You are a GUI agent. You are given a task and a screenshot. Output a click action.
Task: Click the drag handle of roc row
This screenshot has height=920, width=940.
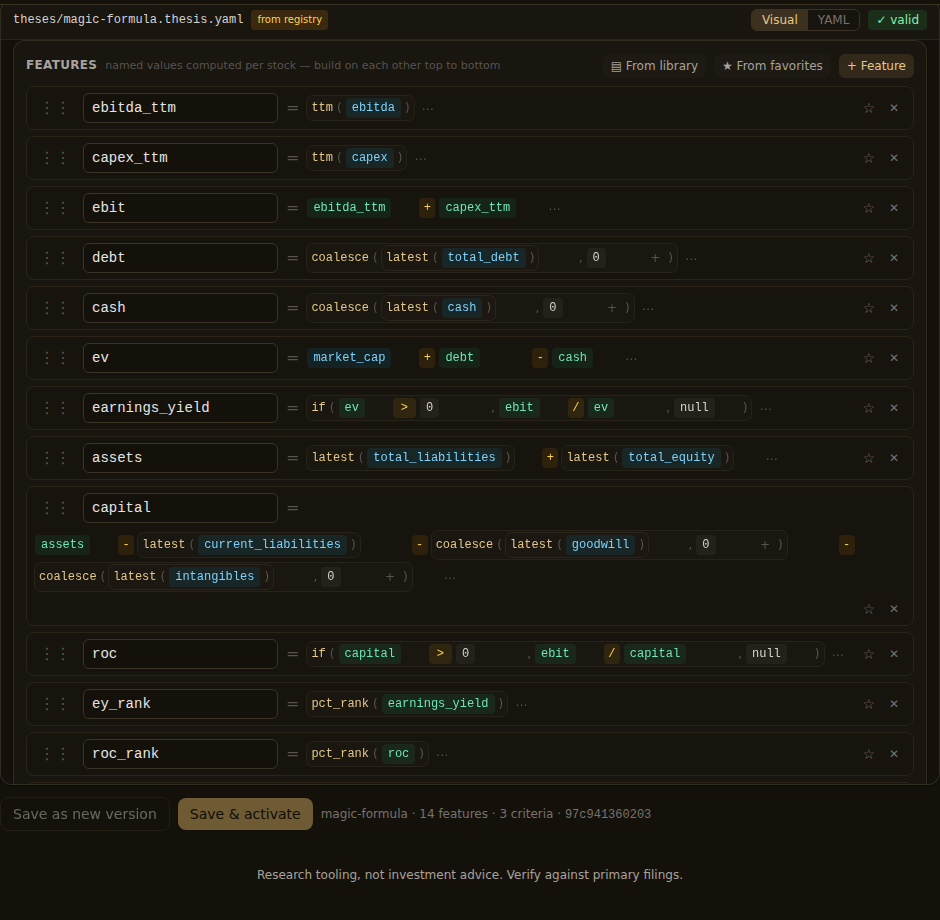(55, 654)
